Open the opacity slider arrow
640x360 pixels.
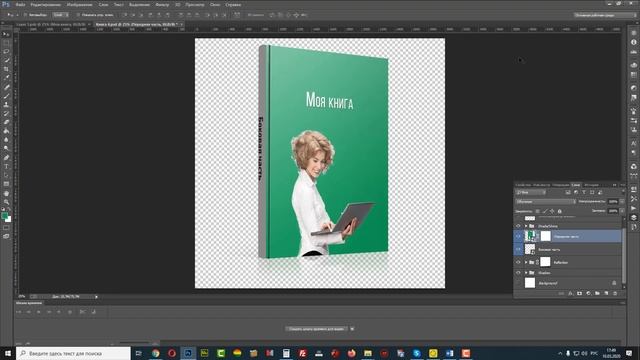coord(622,202)
